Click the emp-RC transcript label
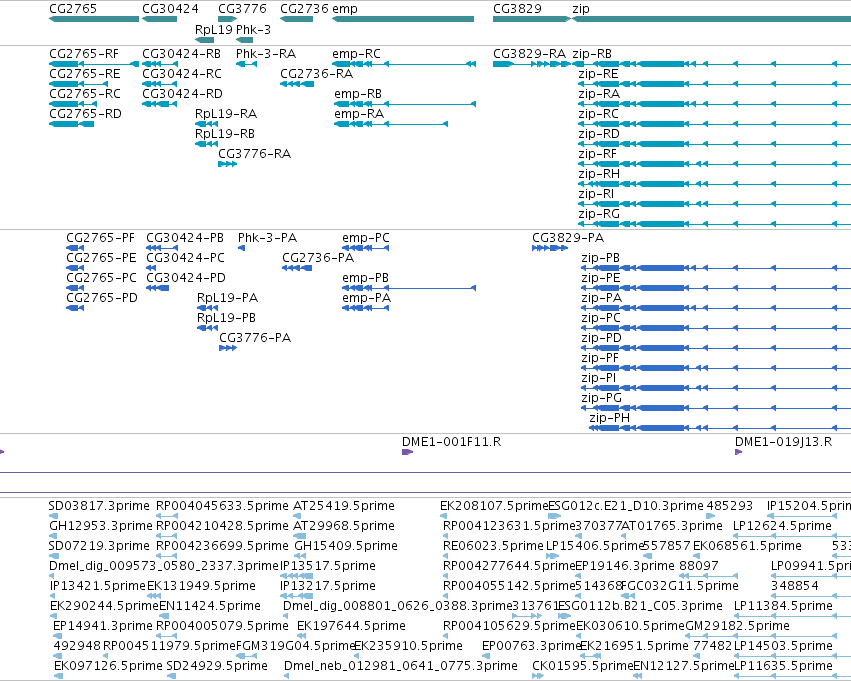Screen dimensions: 851x681 pos(357,54)
